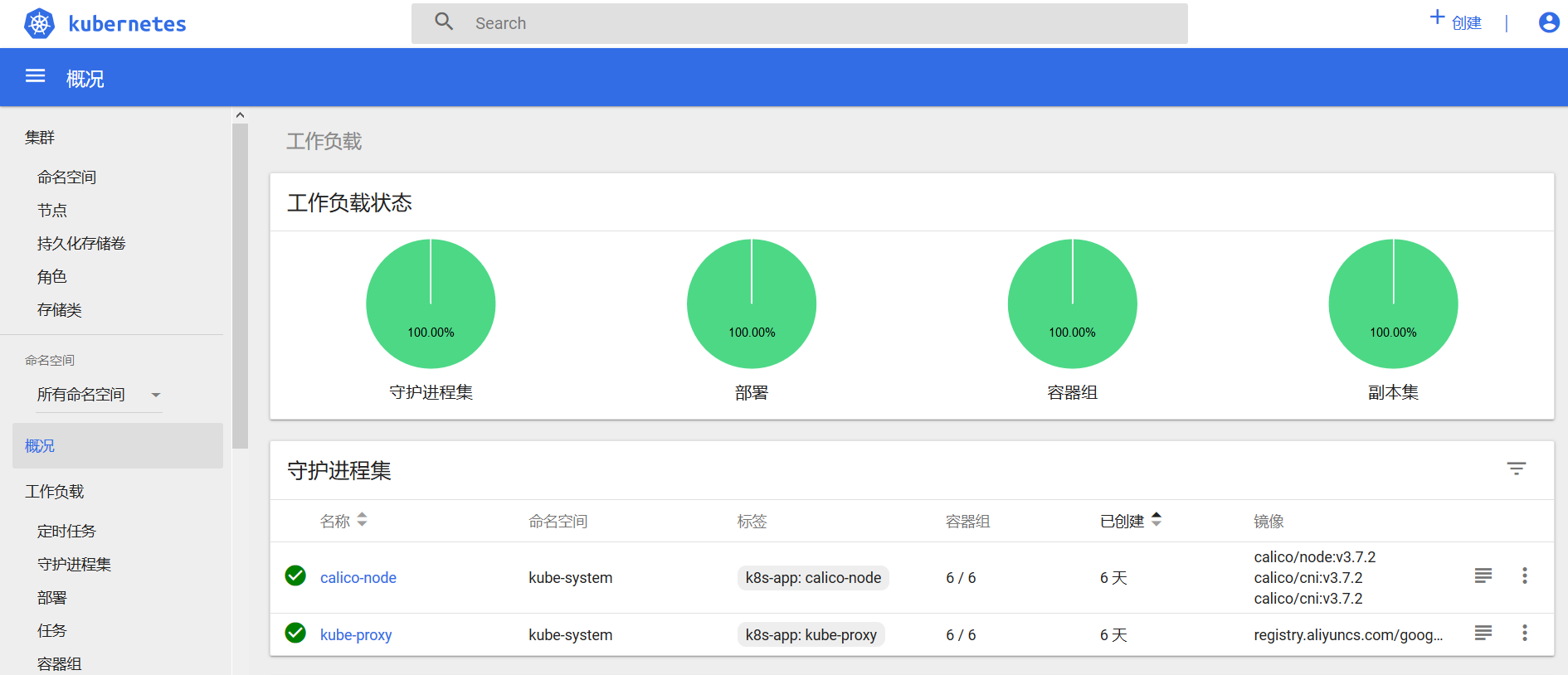Open the 所有命名空间 namespace dropdown
1568x675 pixels.
(x=99, y=395)
